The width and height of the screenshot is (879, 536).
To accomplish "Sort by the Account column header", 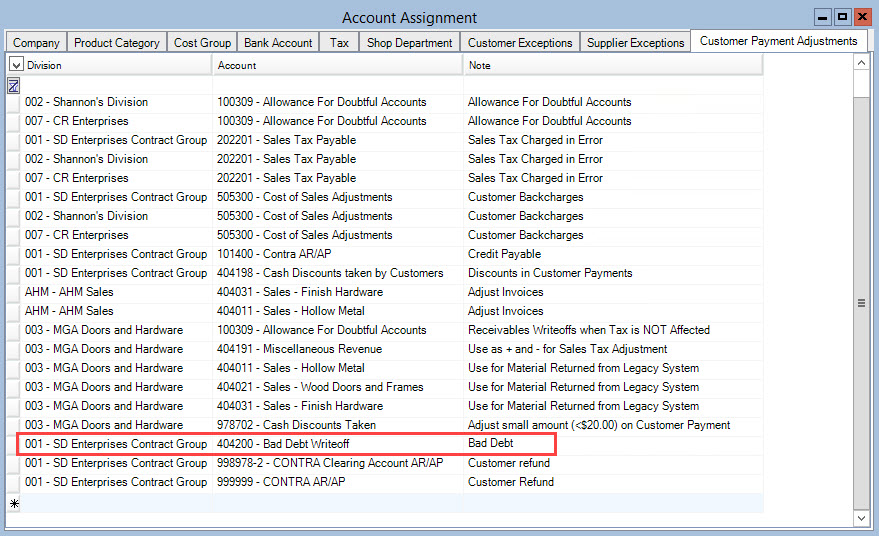I will (337, 65).
